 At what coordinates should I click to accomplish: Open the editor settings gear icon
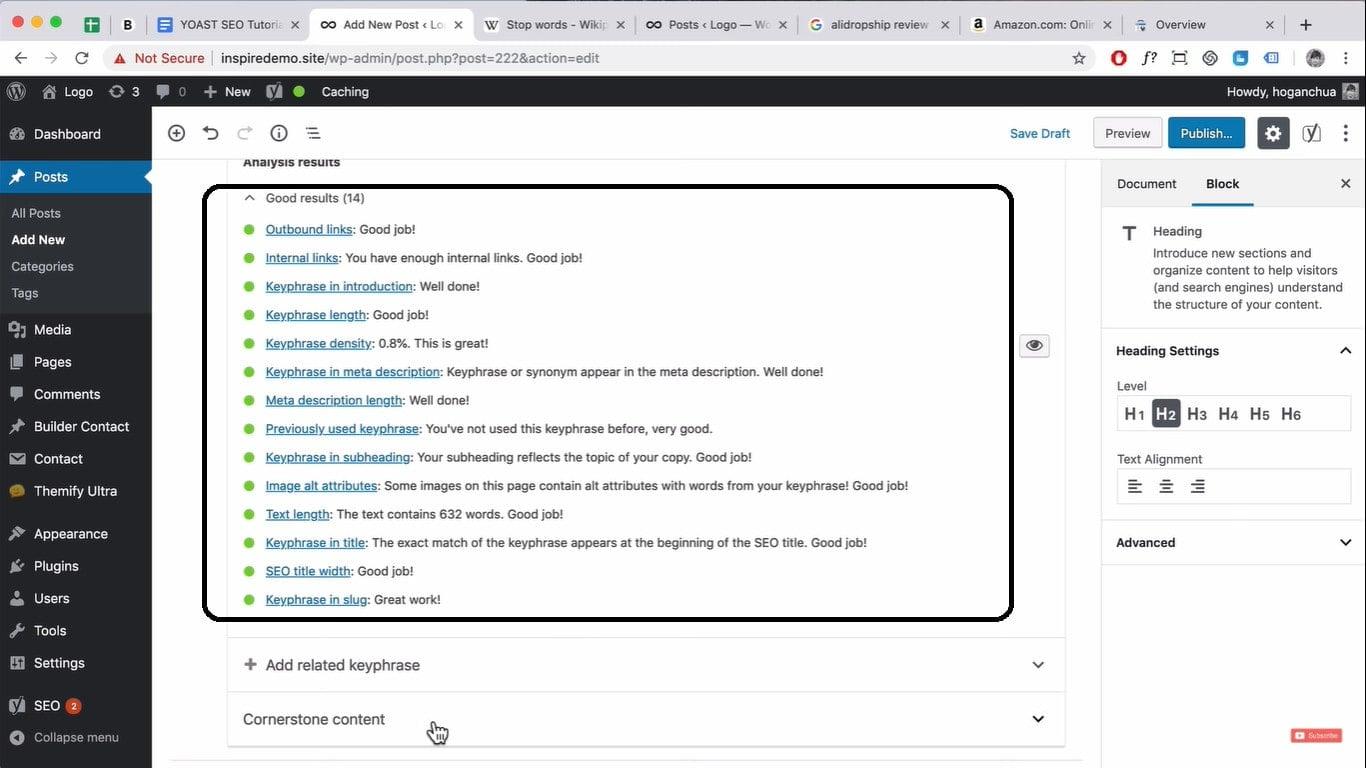tap(1272, 132)
